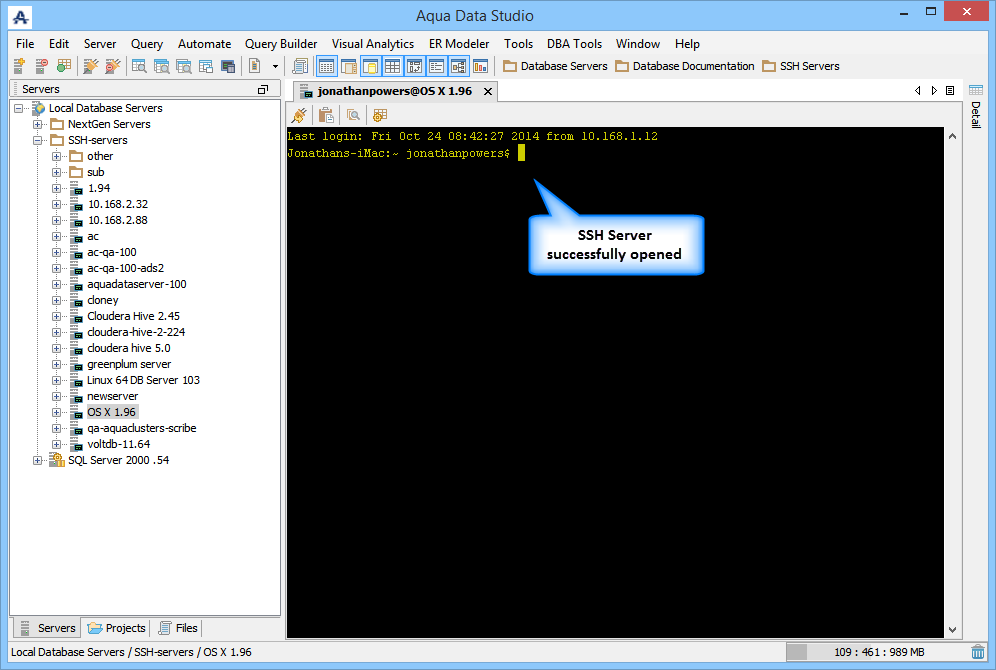Click the second query window magnifier icon
The height and width of the screenshot is (670, 996).
161,66
